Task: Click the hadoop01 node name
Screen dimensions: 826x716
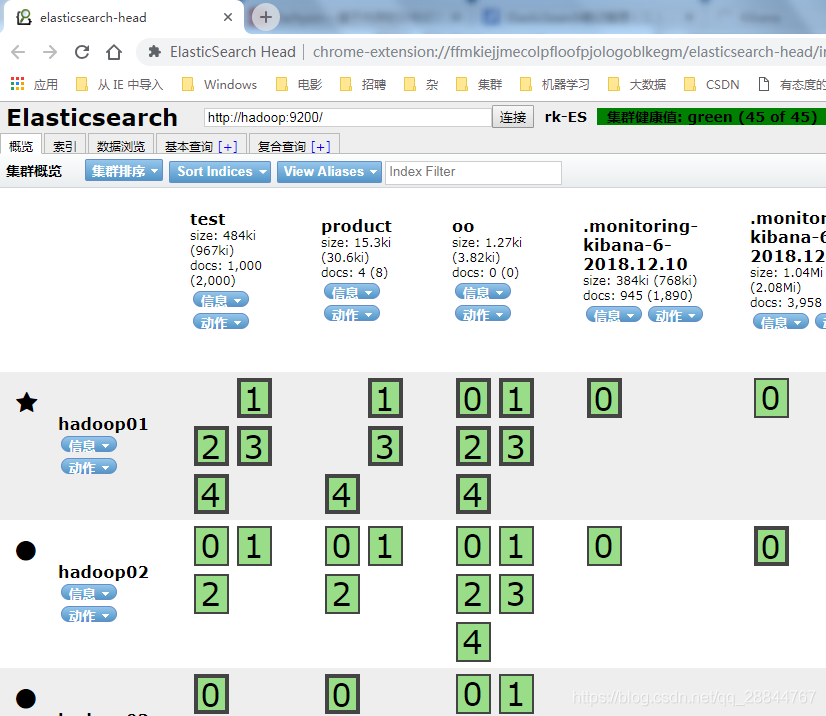Action: point(103,424)
